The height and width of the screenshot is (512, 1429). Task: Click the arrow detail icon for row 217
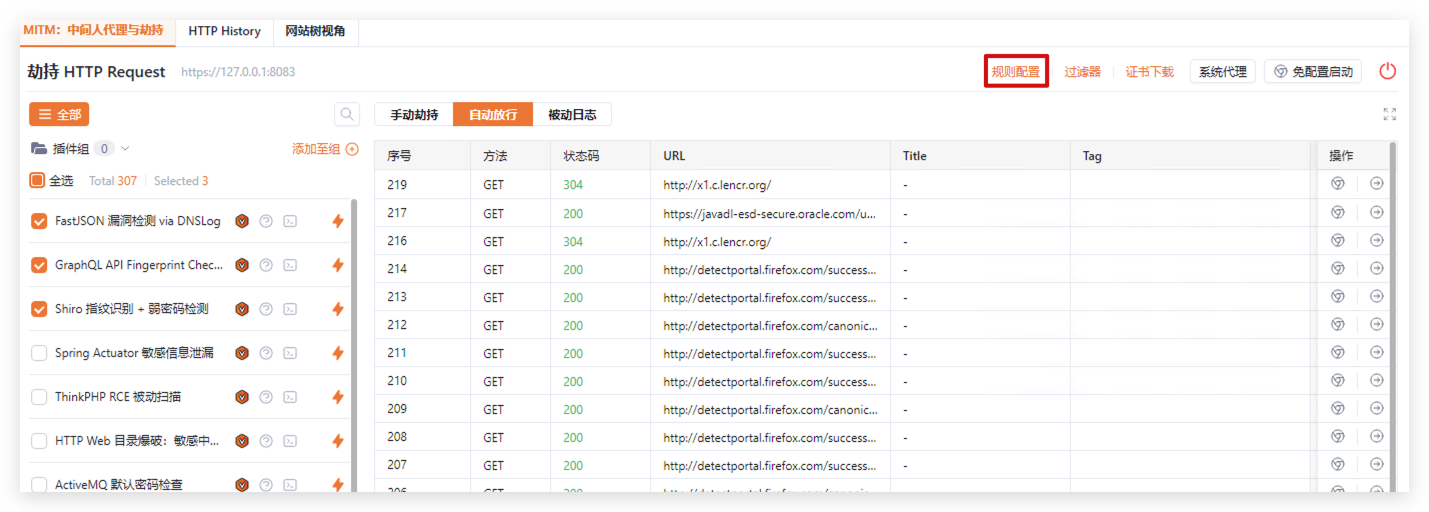[1376, 213]
